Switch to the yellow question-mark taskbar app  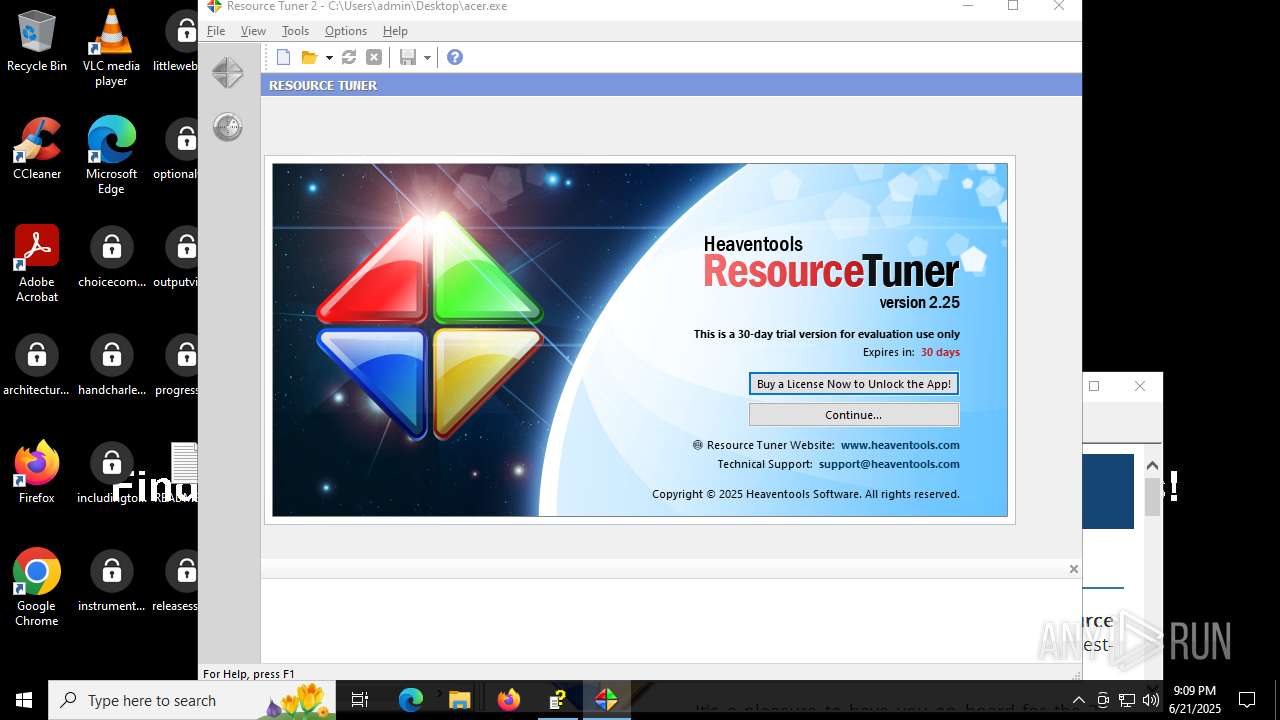point(557,700)
